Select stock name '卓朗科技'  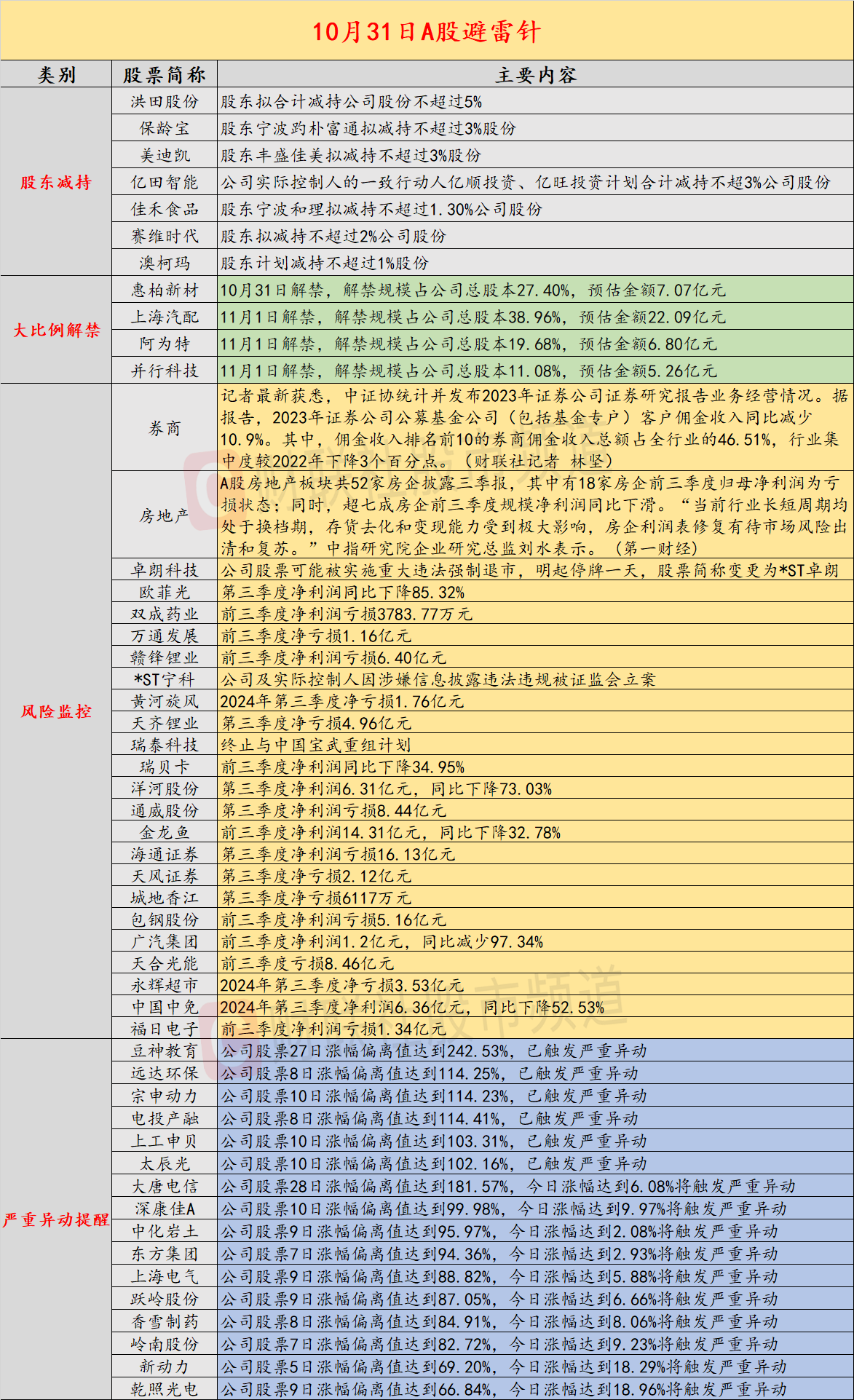[165, 571]
